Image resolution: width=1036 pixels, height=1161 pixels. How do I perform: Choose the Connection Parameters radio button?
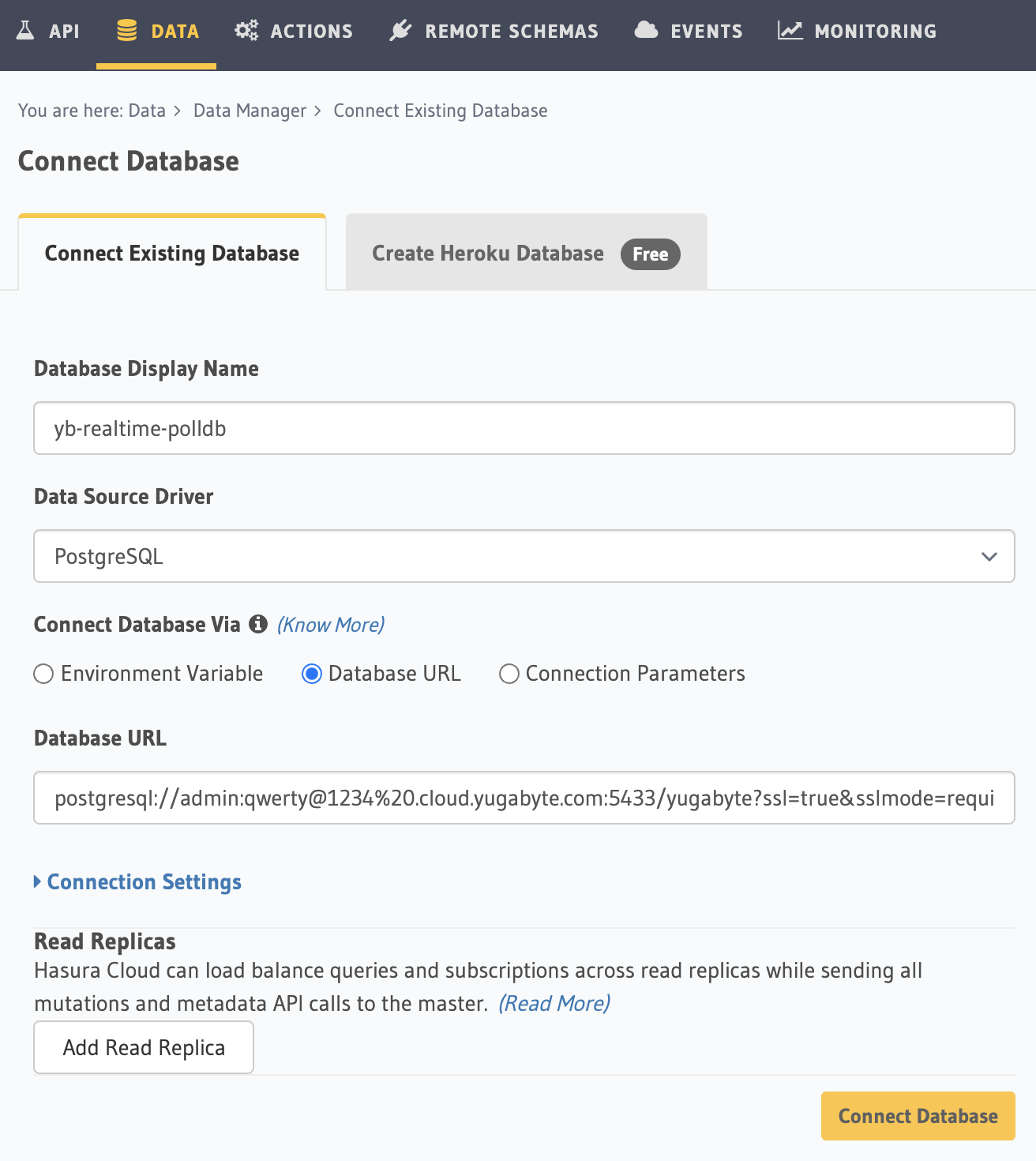(509, 674)
